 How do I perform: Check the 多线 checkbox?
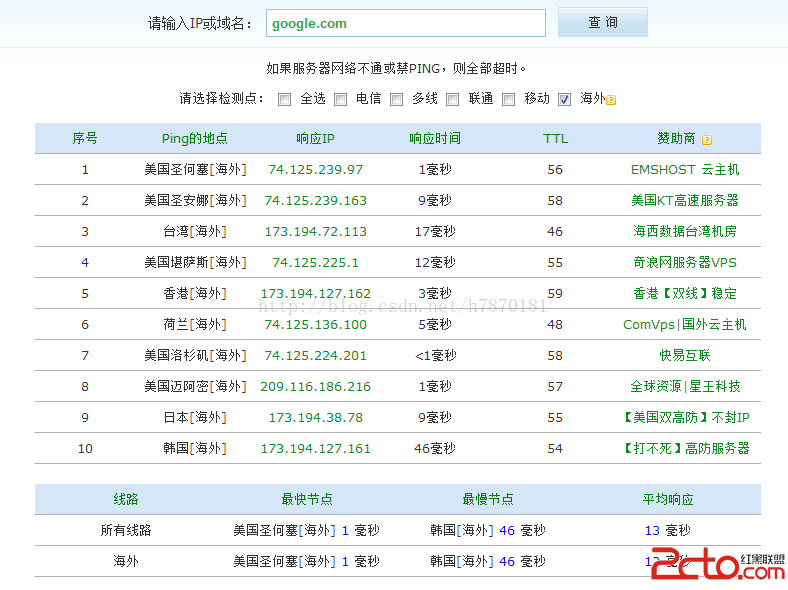[397, 100]
